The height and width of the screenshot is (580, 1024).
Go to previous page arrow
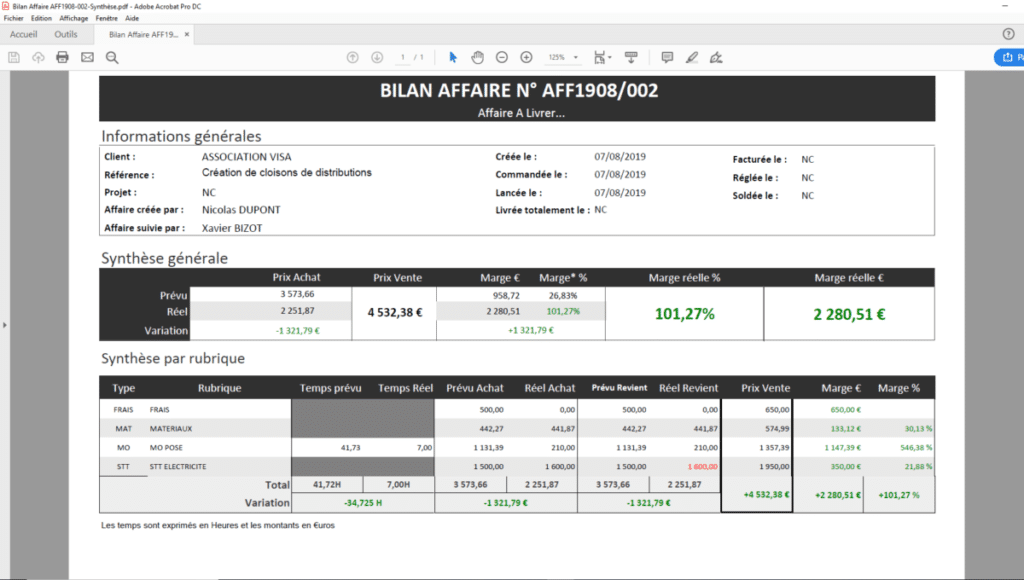[353, 57]
